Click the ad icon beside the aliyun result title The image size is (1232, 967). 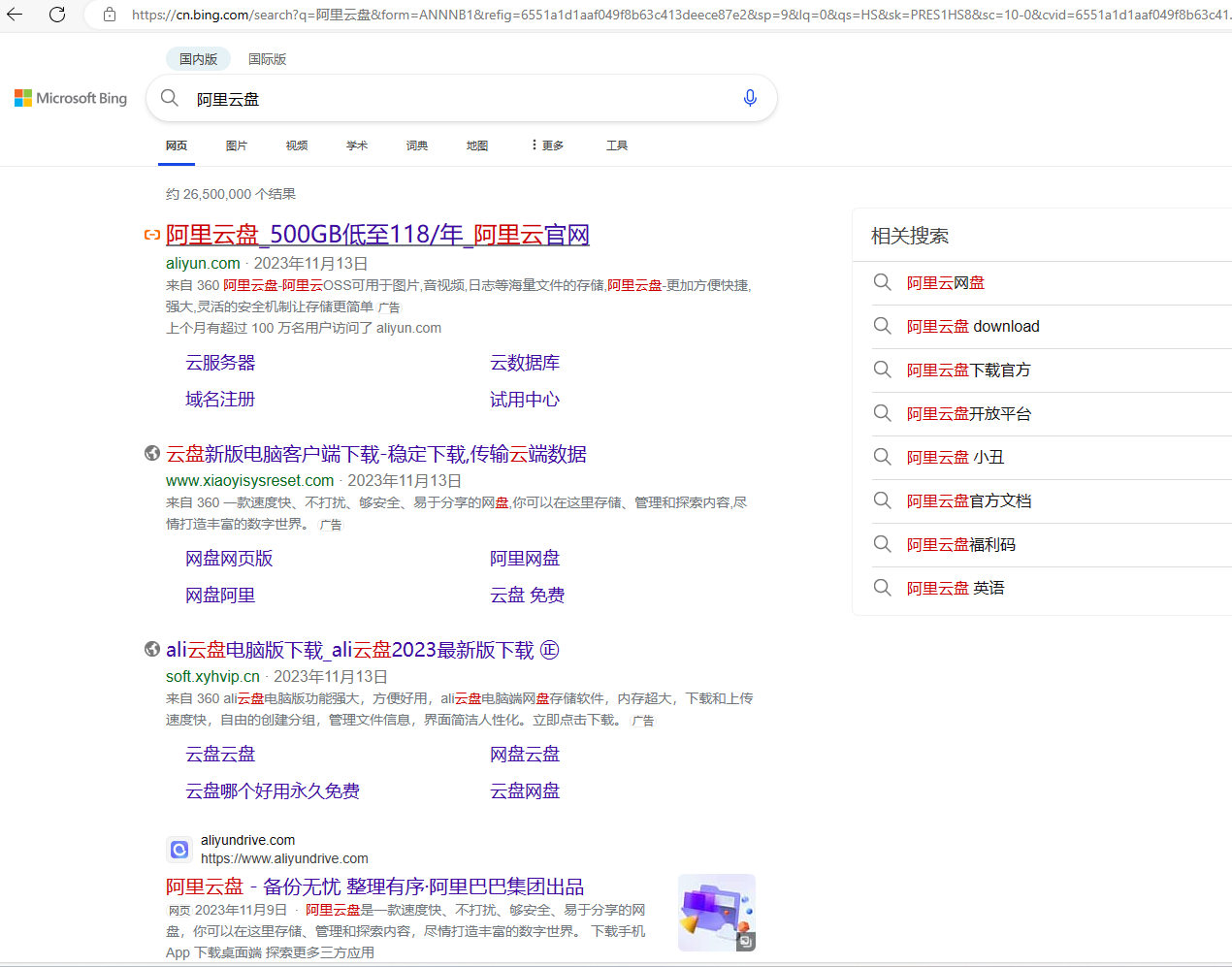click(152, 235)
